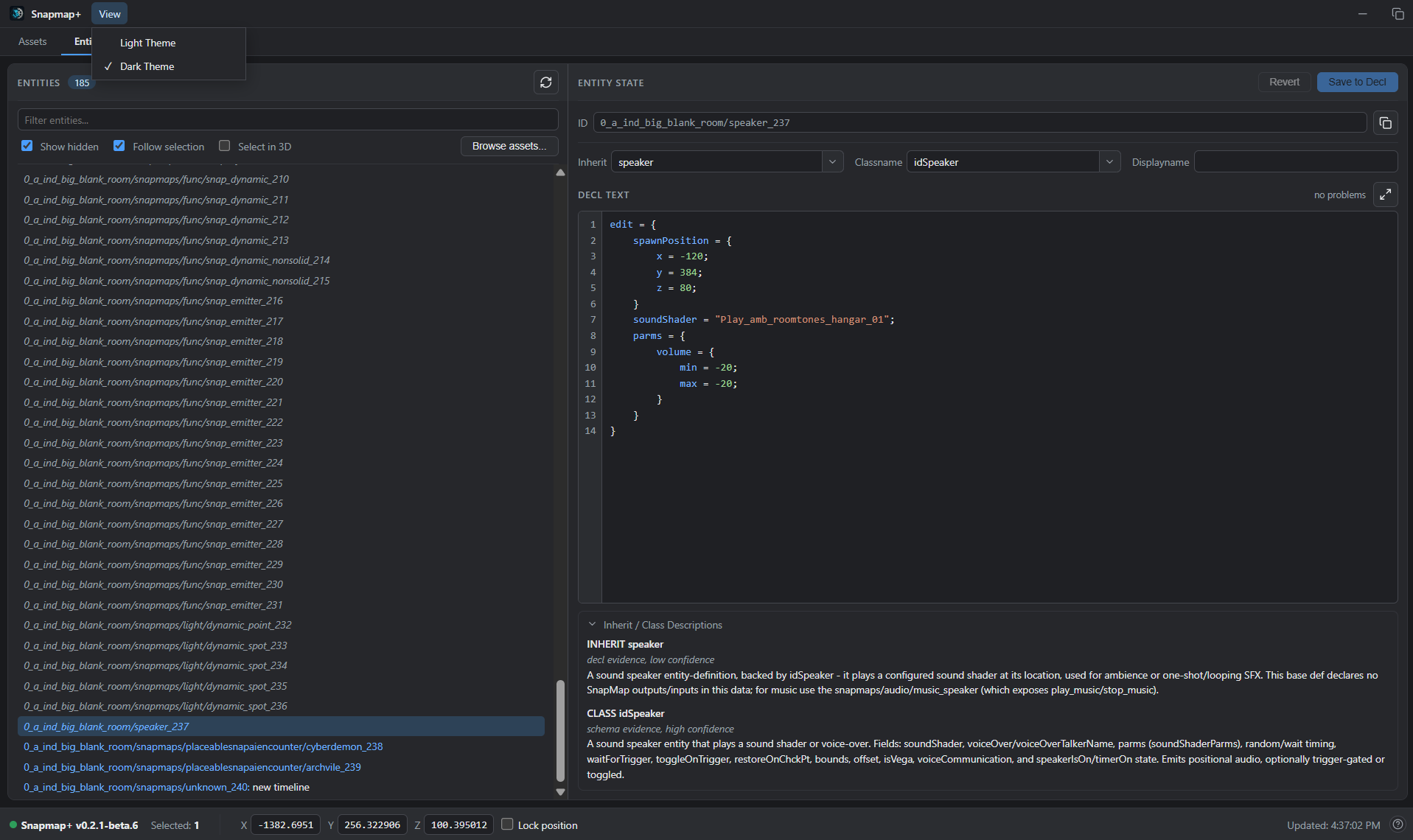This screenshot has width=1413, height=840.
Task: Click the Filter entities search field
Action: point(287,120)
